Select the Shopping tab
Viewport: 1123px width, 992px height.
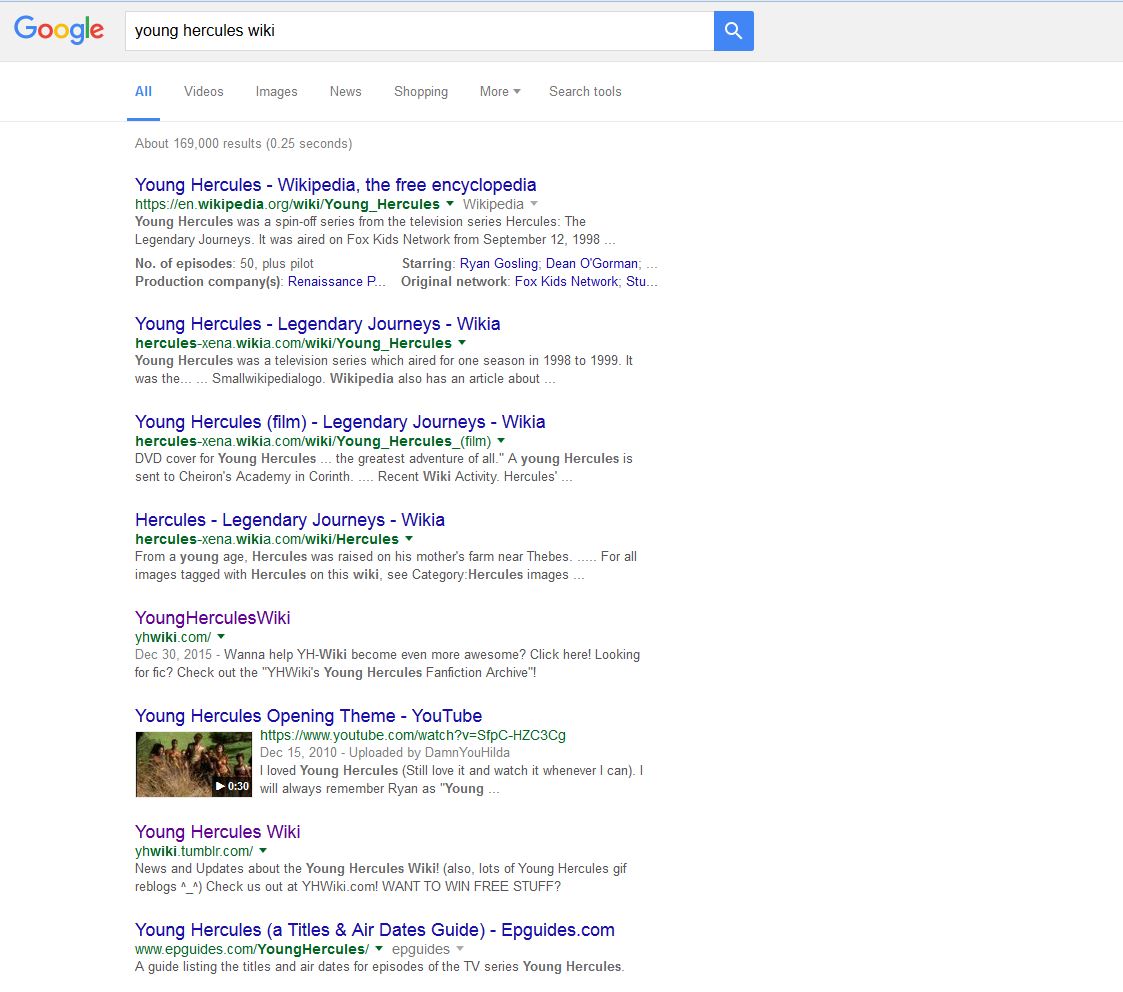click(x=420, y=91)
